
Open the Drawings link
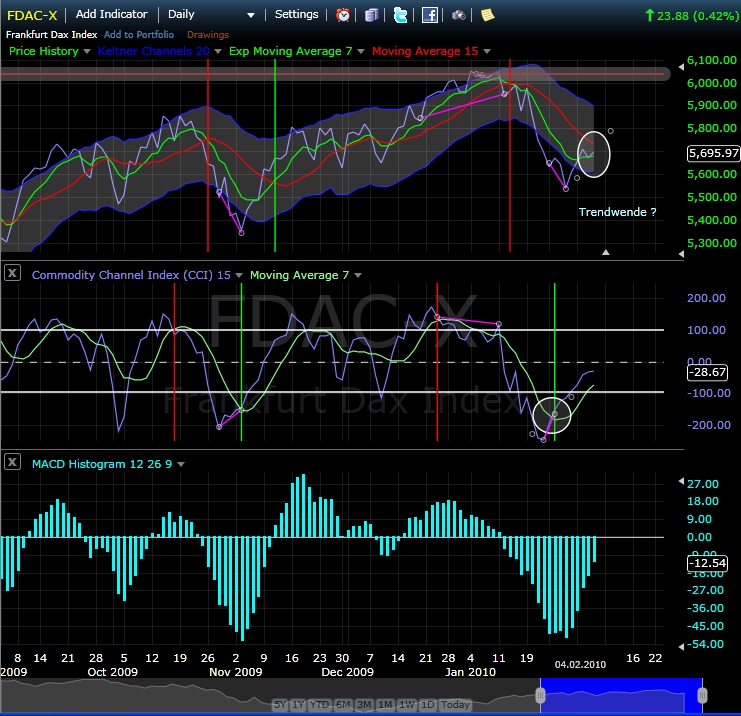208,35
